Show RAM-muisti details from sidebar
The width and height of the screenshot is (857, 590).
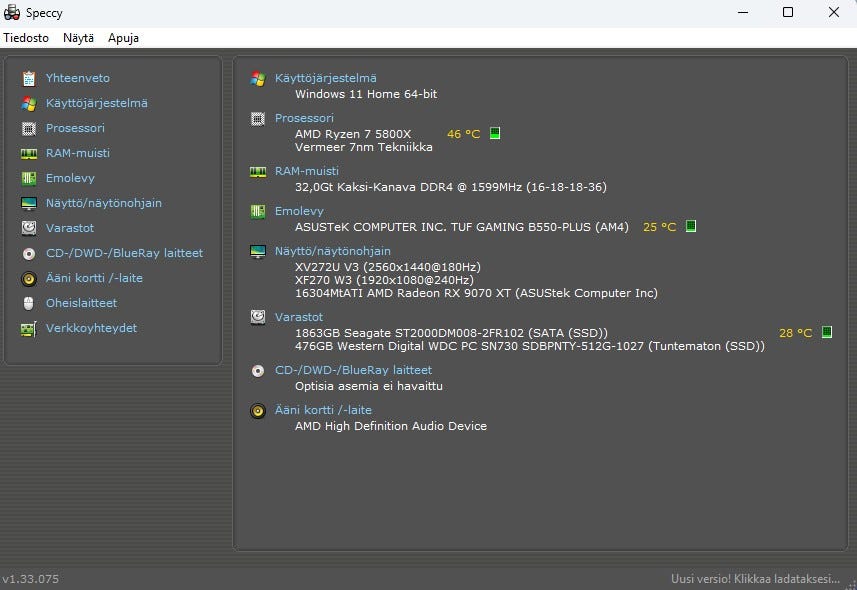click(78, 153)
